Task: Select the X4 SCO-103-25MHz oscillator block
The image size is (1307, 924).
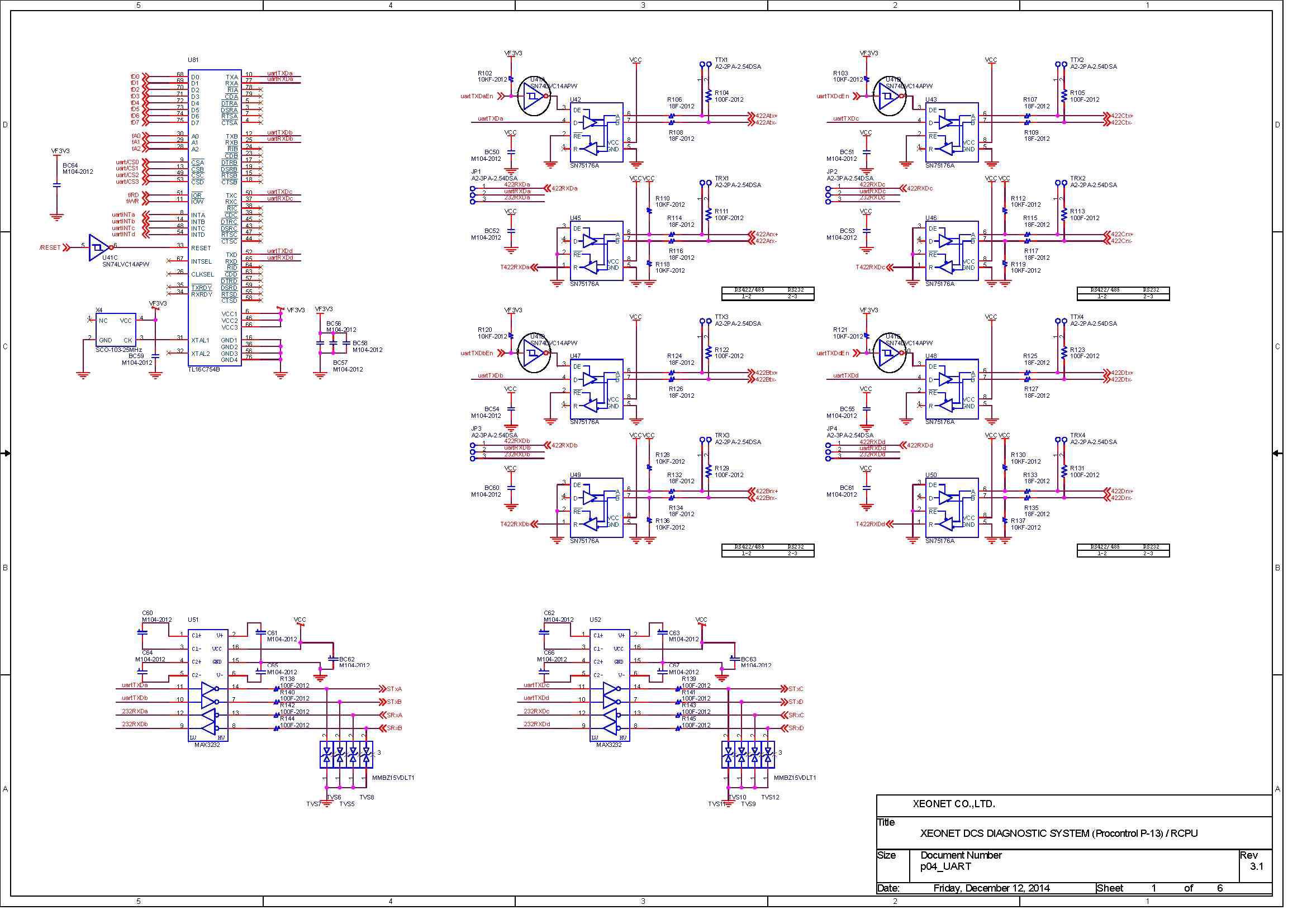Action: (116, 330)
